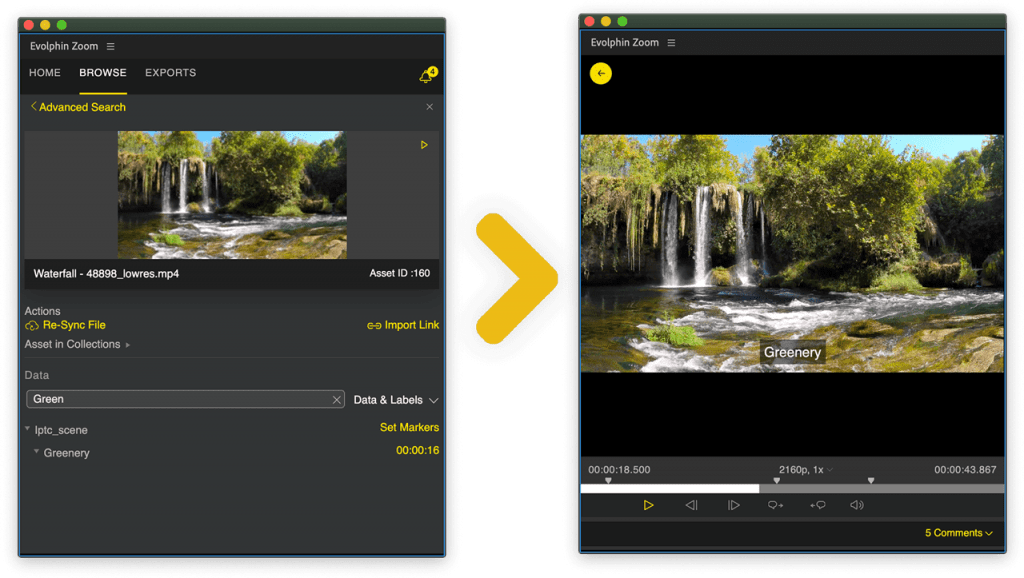Switch to the HOME tab

(x=44, y=72)
